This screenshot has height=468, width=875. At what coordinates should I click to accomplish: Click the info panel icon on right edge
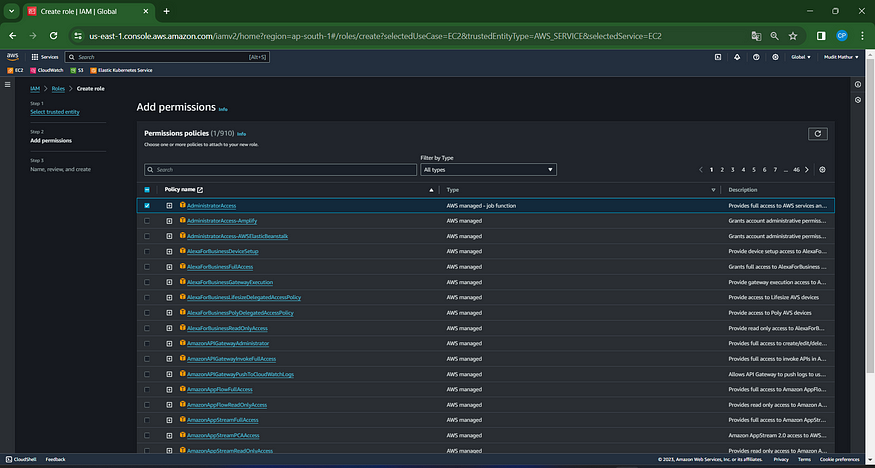pyautogui.click(x=858, y=84)
